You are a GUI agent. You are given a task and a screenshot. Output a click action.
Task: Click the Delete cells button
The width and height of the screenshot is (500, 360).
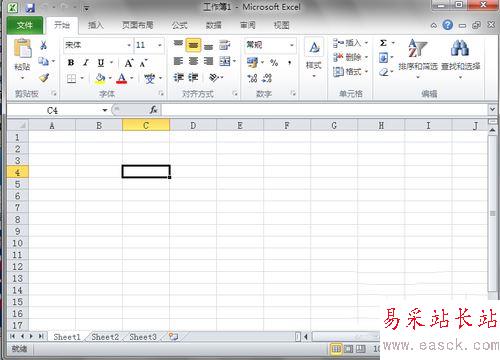pyautogui.click(x=350, y=57)
